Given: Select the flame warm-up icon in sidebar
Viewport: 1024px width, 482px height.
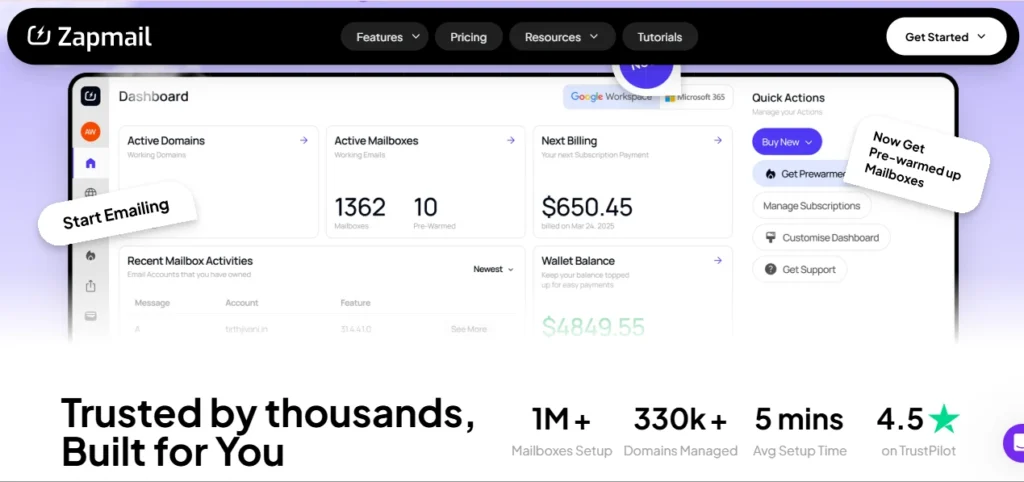Looking at the screenshot, I should 91,256.
